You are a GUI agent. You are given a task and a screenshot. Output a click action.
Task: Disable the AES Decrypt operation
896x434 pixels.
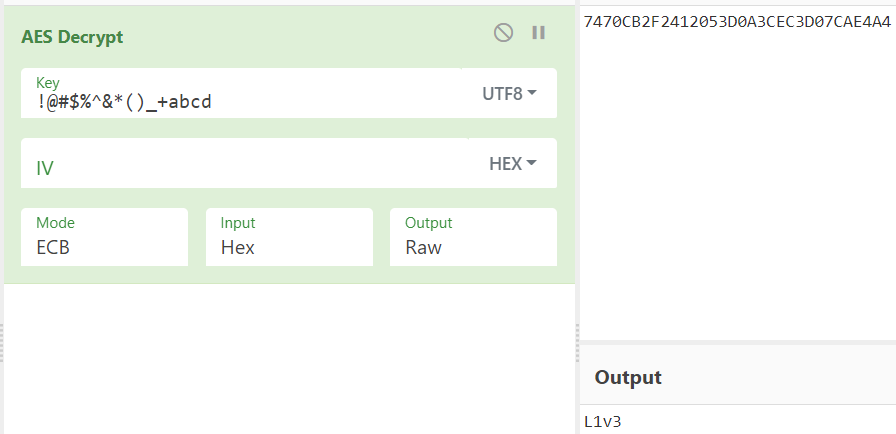(503, 33)
